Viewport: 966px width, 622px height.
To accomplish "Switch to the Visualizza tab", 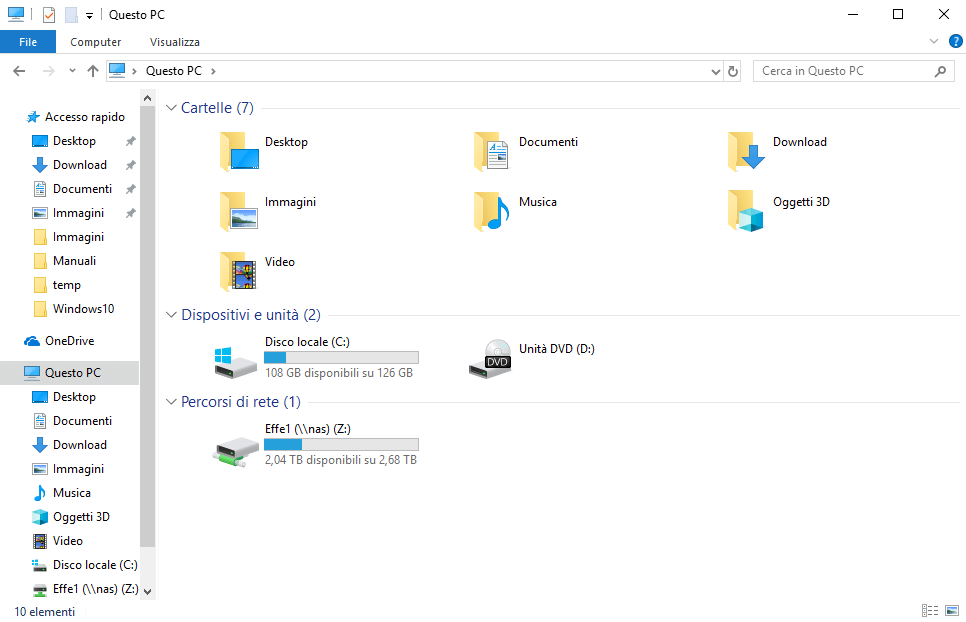I will click(x=175, y=42).
